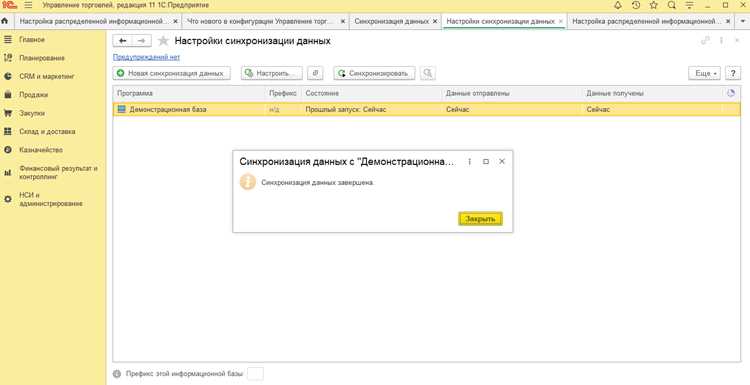The height and width of the screenshot is (385, 750).
Task: Click the notifications bell icon
Action: coord(618,5)
